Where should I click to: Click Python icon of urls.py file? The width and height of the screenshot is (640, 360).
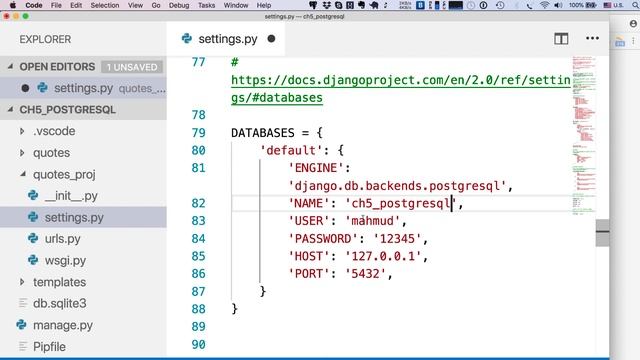pyautogui.click(x=33, y=238)
